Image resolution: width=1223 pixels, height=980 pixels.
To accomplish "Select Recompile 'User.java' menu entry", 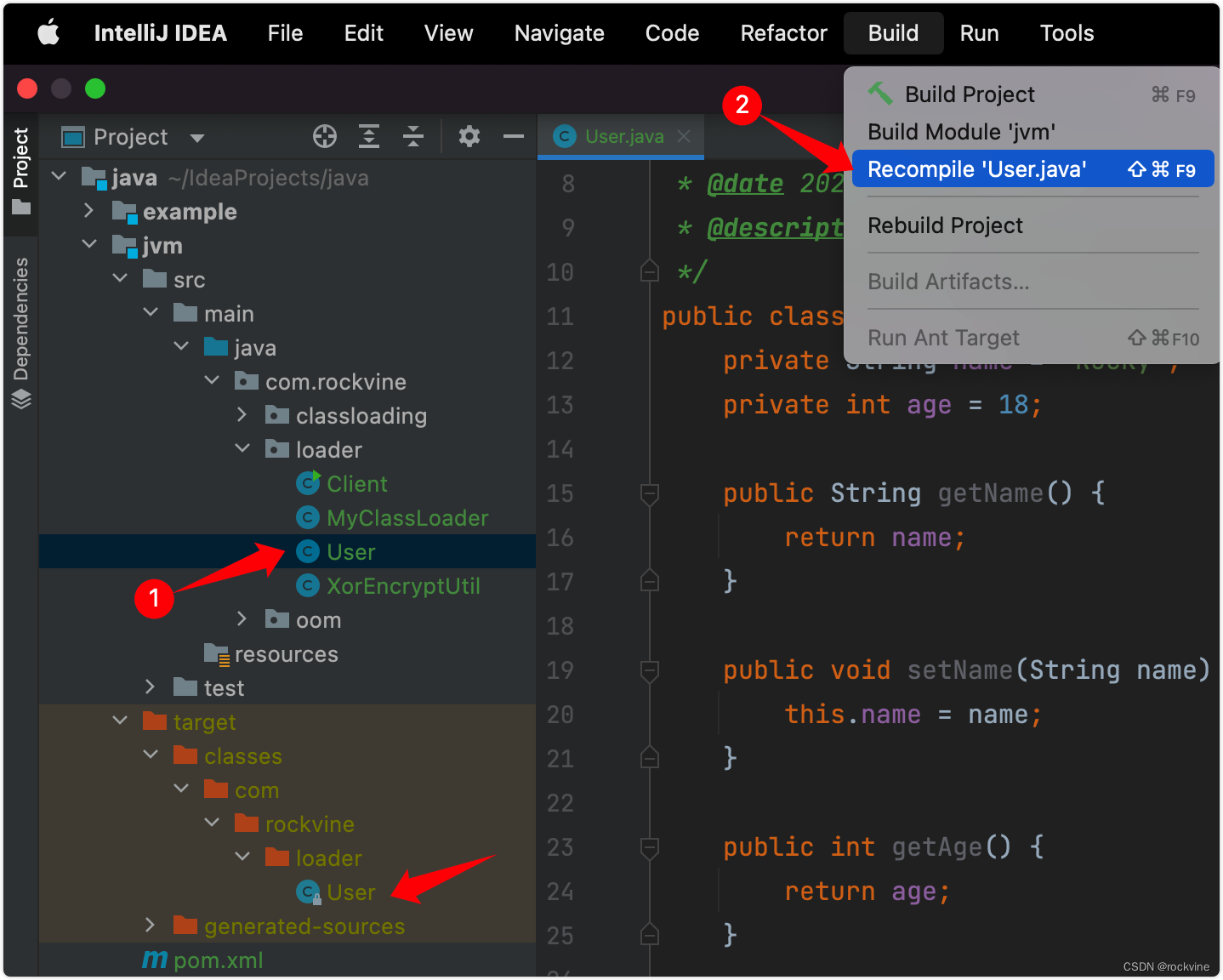I will (x=1032, y=169).
